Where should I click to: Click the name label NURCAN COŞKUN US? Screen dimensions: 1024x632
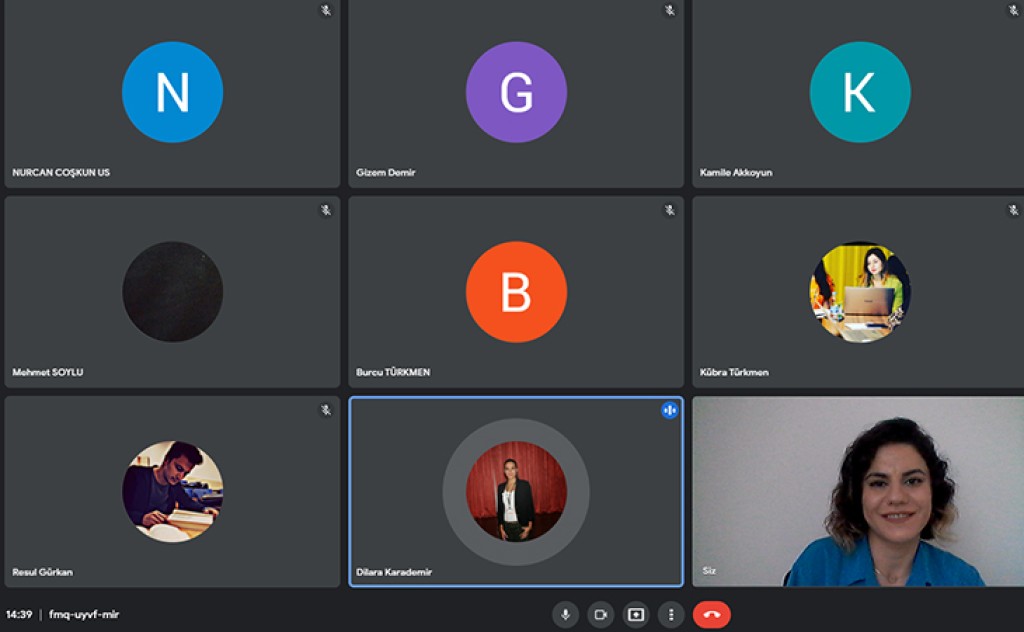pyautogui.click(x=61, y=172)
